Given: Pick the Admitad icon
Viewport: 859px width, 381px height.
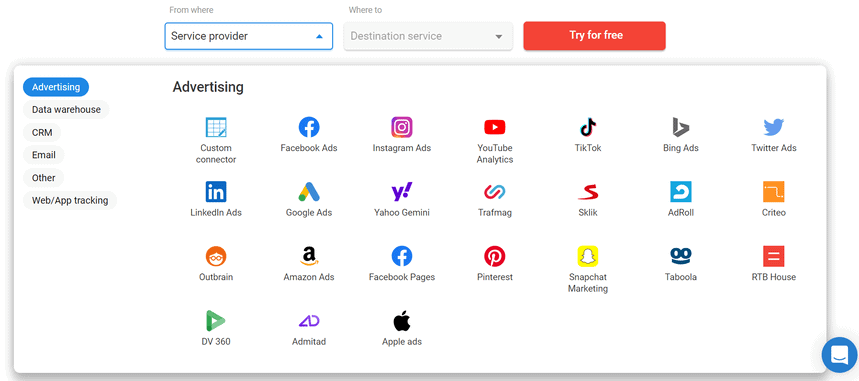Looking at the screenshot, I should tap(309, 321).
